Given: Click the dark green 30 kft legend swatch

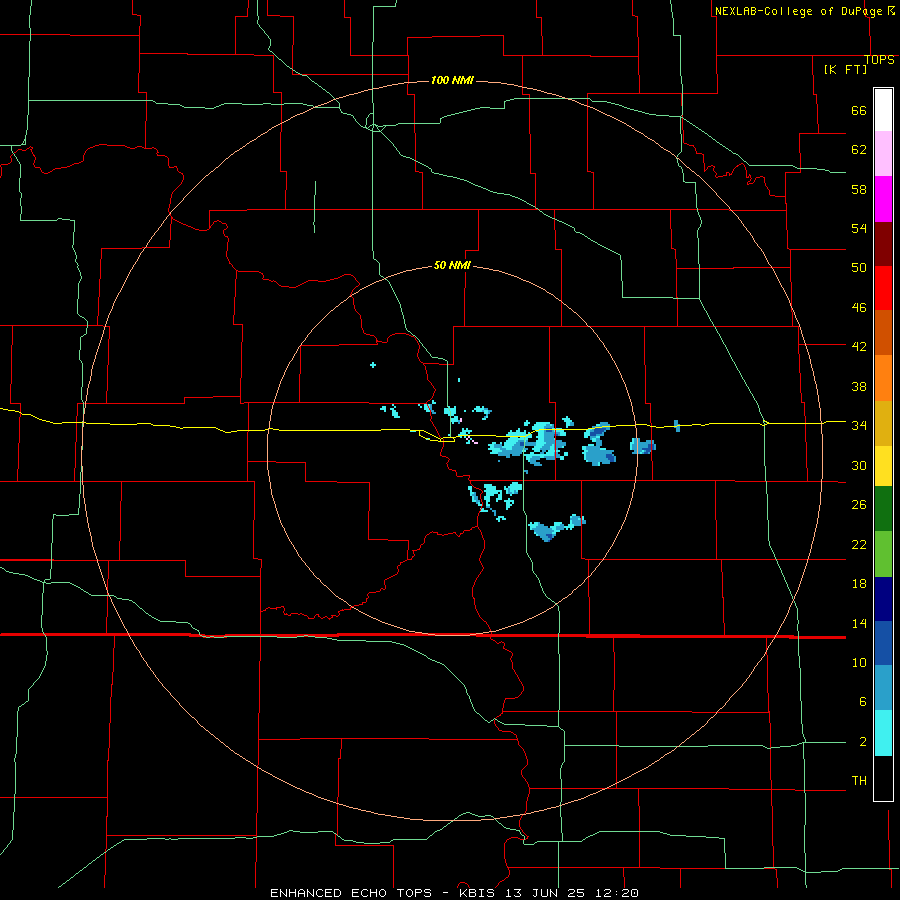Looking at the screenshot, I should 883,509.
